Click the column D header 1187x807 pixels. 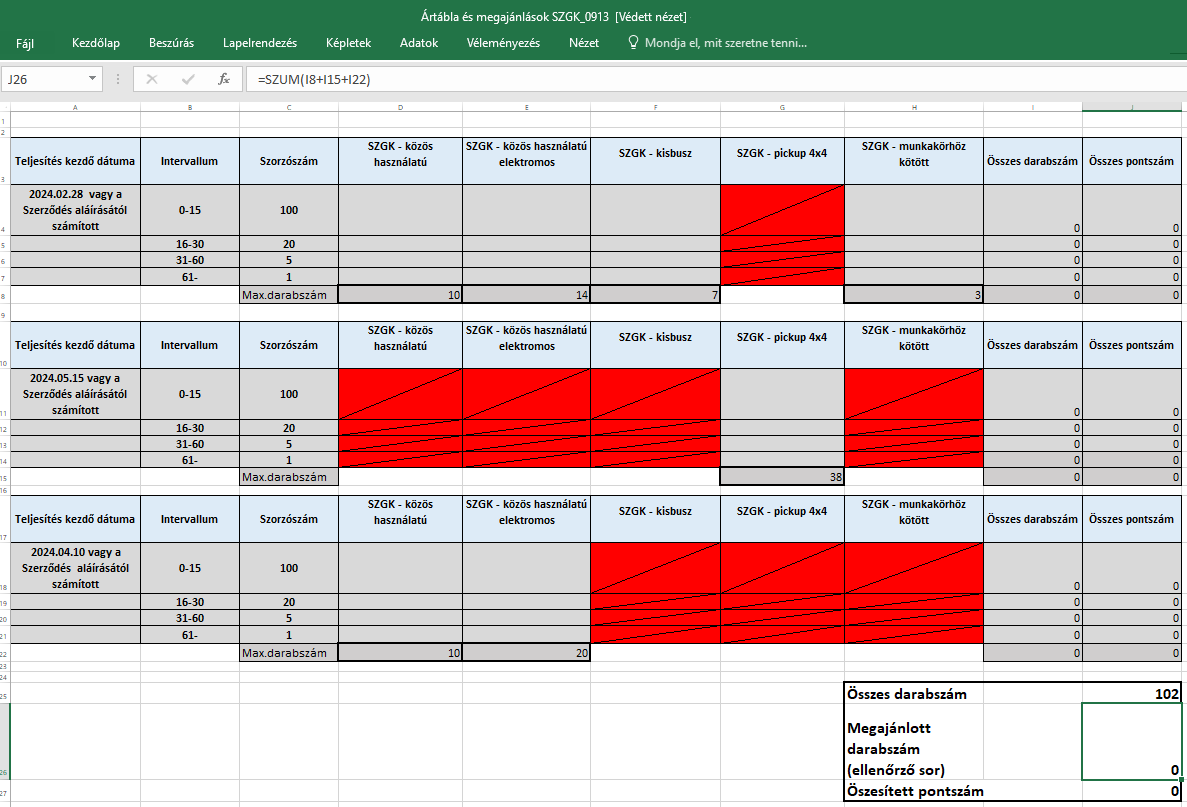(400, 106)
